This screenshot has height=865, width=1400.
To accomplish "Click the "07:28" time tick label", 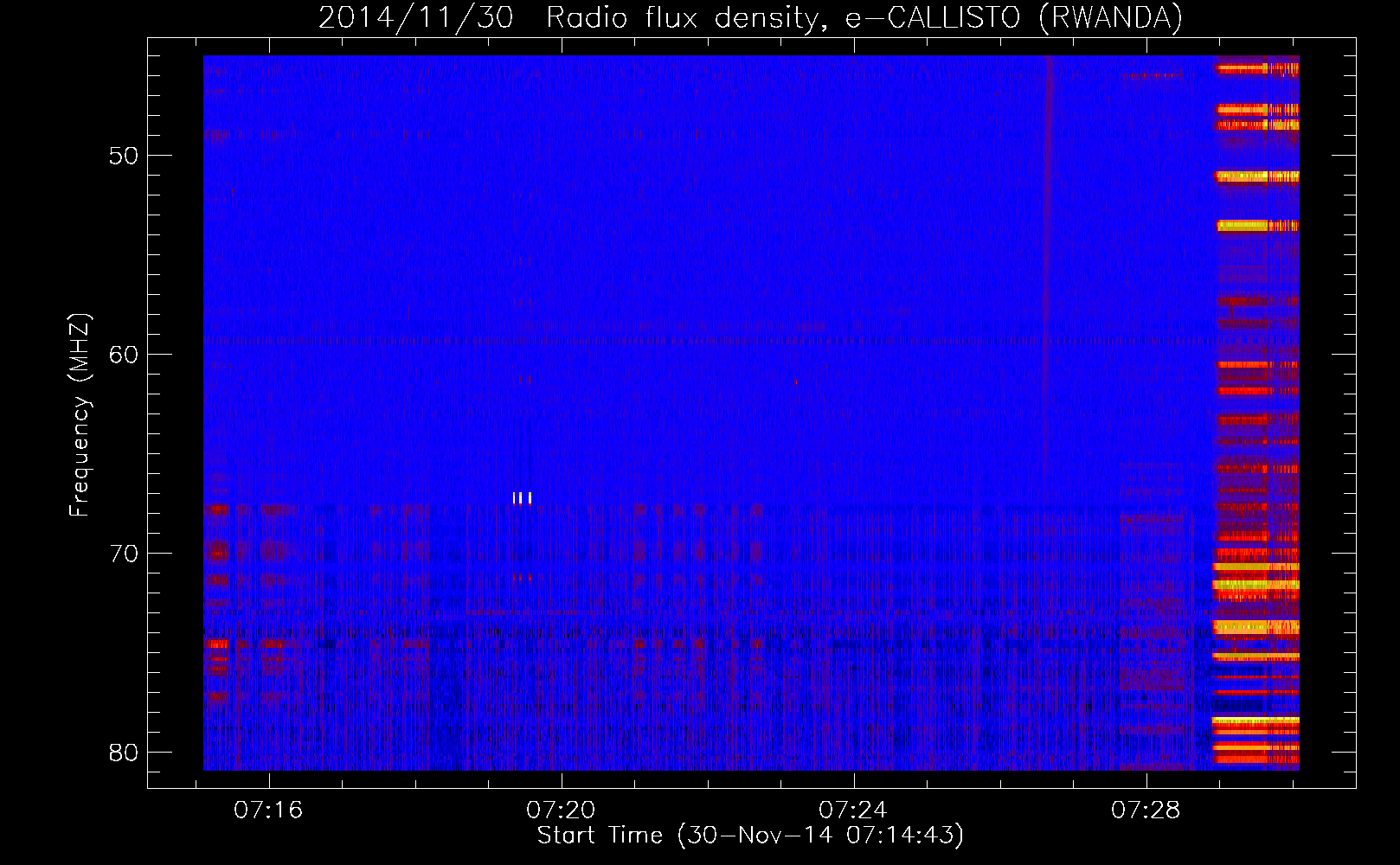I will tap(1146, 811).
